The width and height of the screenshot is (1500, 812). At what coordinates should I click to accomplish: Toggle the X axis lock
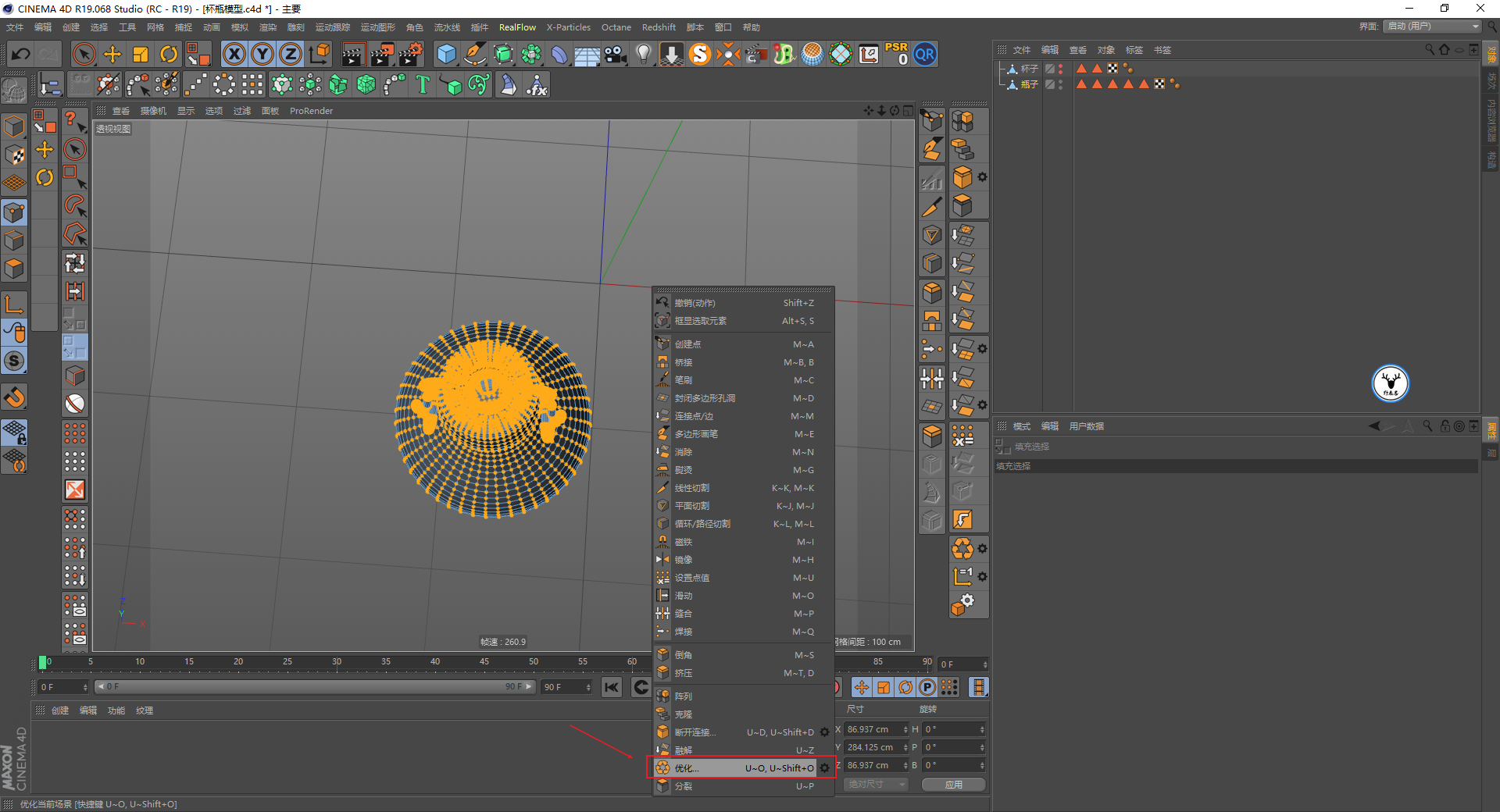(x=234, y=54)
